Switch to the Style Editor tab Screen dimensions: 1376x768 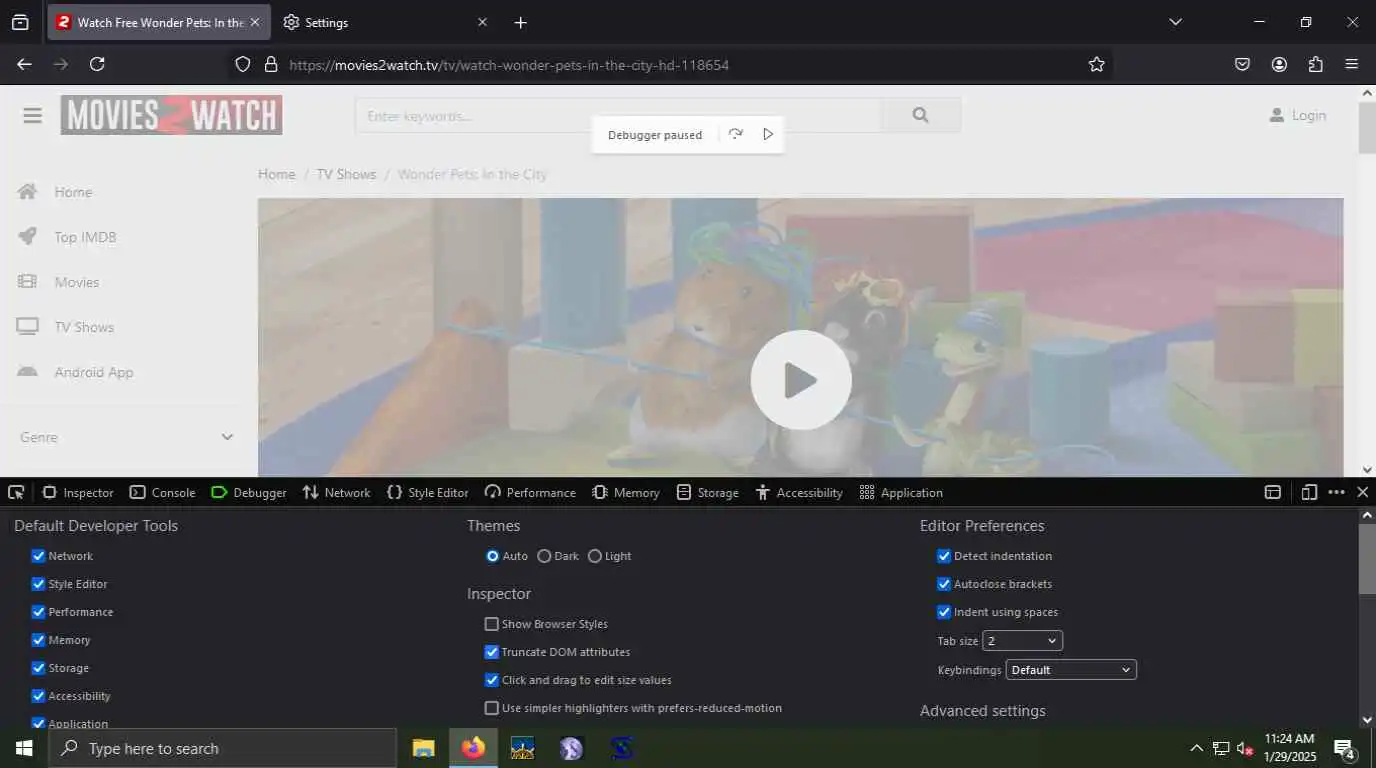427,492
